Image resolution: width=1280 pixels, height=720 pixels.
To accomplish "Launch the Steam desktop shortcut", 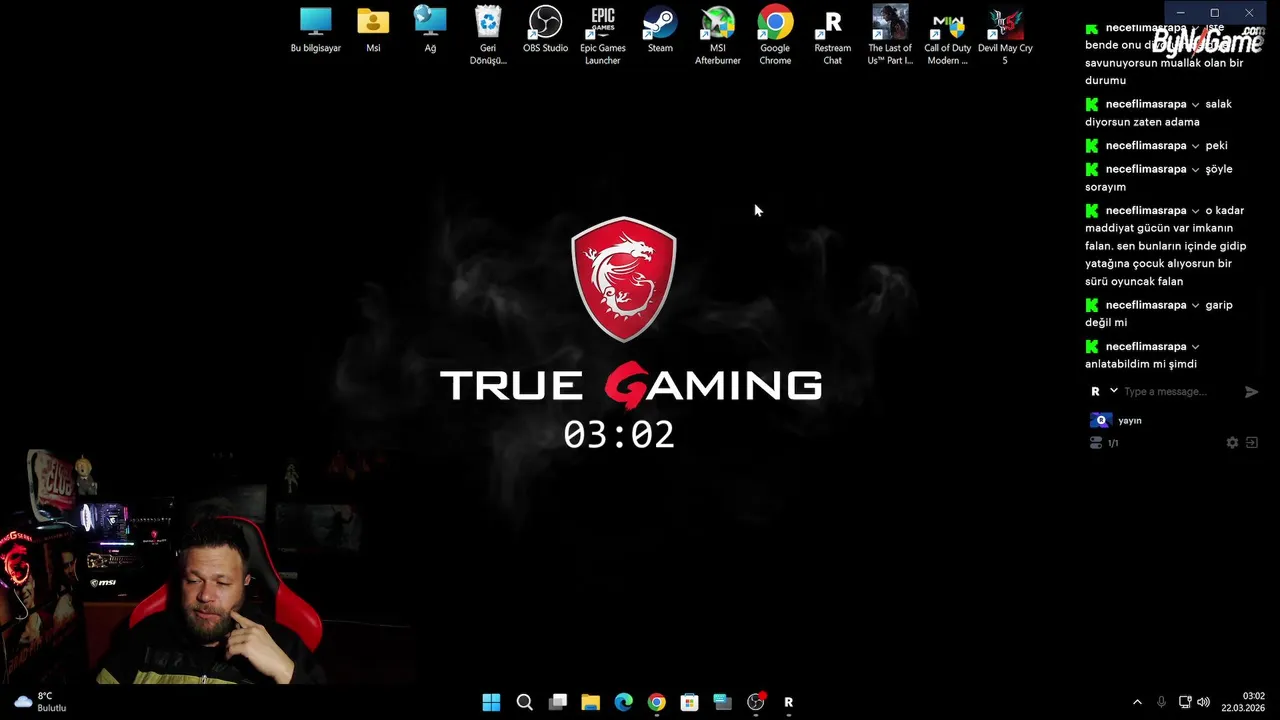I will click(660, 30).
